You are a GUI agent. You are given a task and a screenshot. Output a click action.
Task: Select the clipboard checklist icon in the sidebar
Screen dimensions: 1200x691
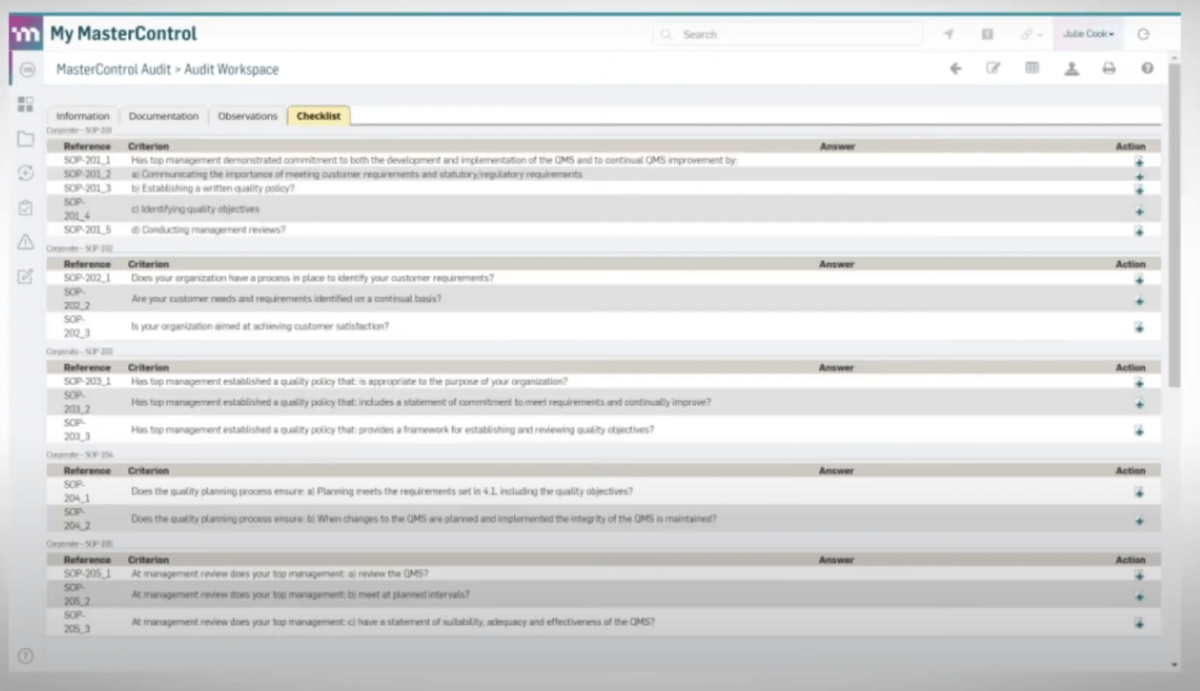coord(26,207)
